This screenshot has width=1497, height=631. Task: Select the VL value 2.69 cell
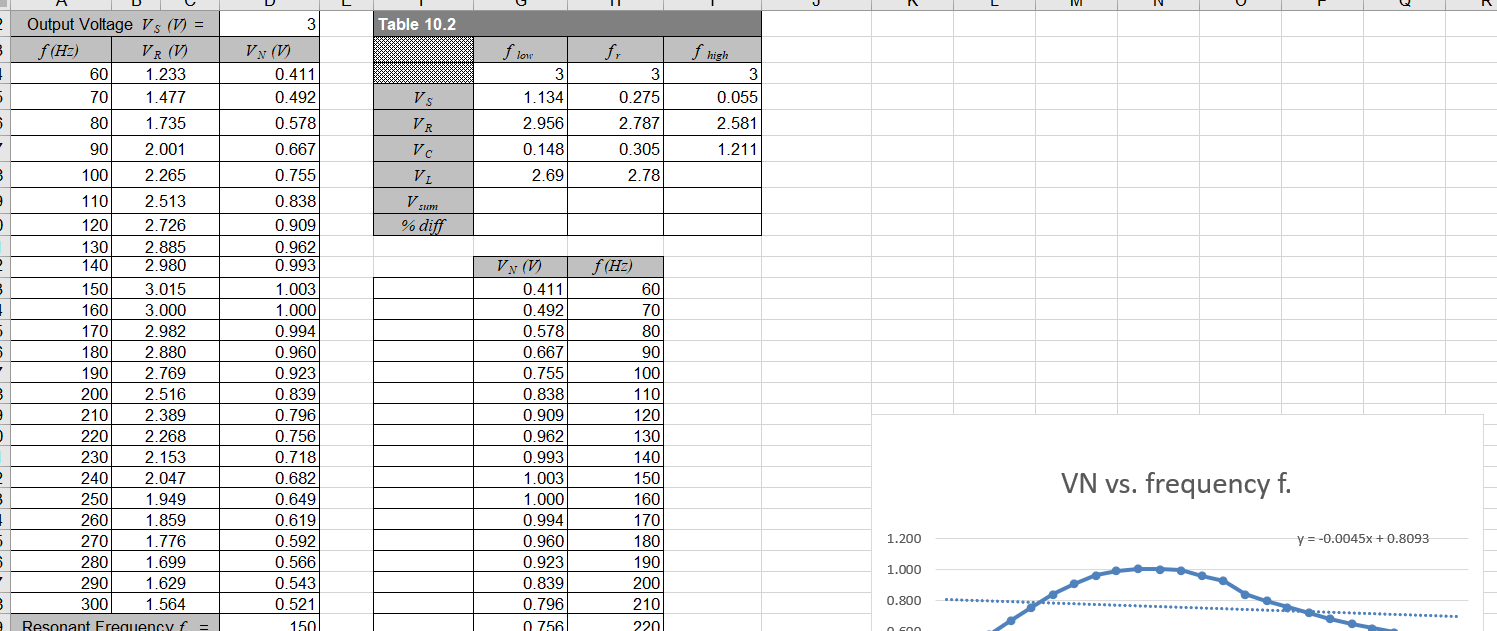click(x=520, y=175)
